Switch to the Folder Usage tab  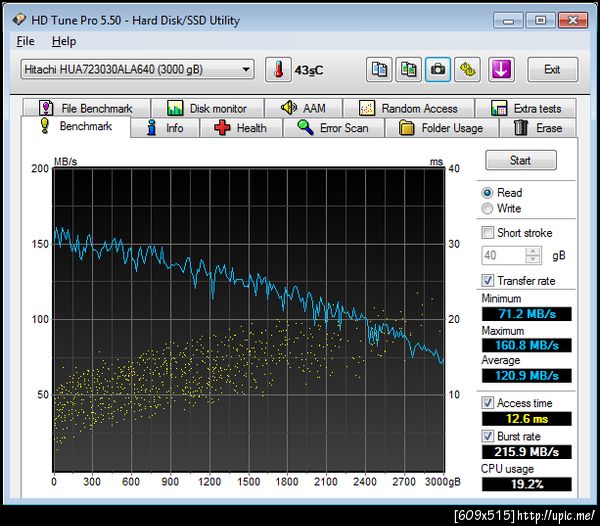click(x=441, y=128)
